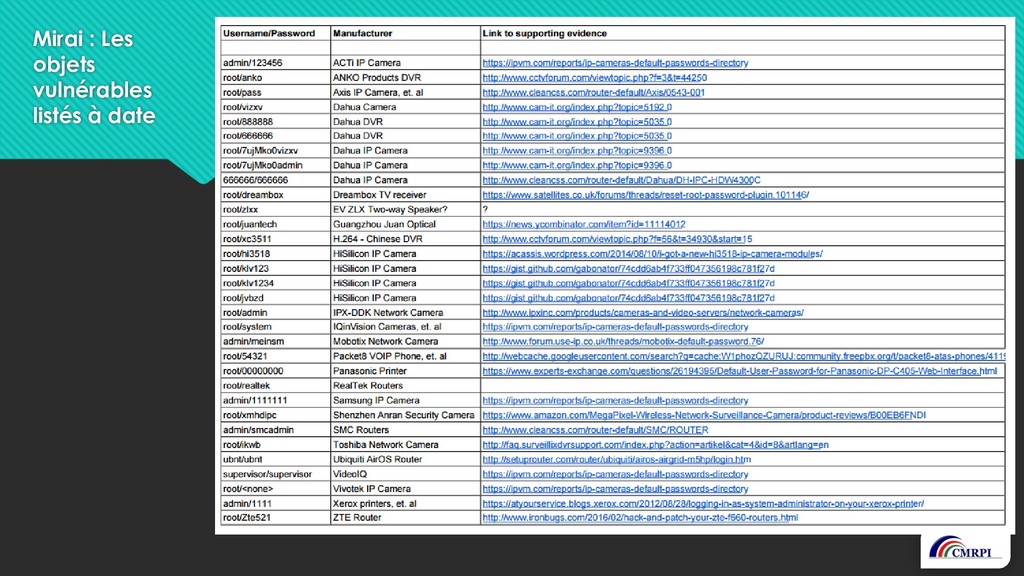The width and height of the screenshot is (1024, 576).
Task: Select the root/xmhdipc cell
Action: click(276, 415)
